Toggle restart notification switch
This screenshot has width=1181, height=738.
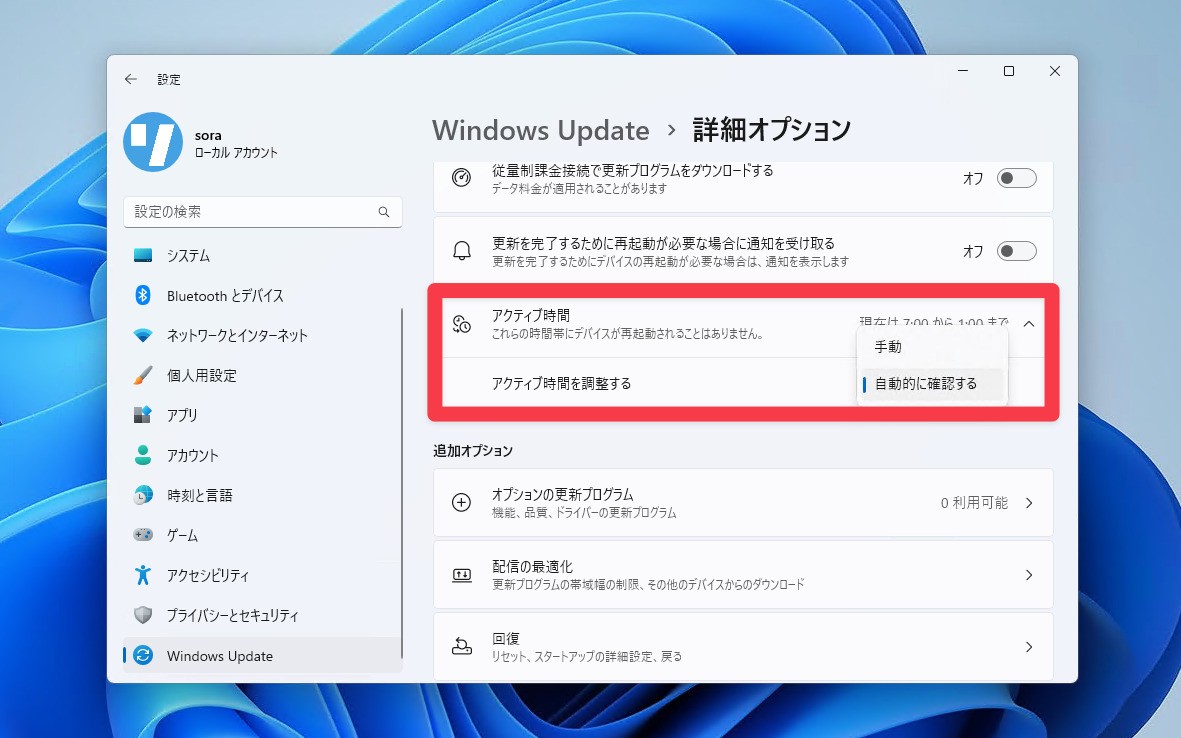[x=1017, y=251]
